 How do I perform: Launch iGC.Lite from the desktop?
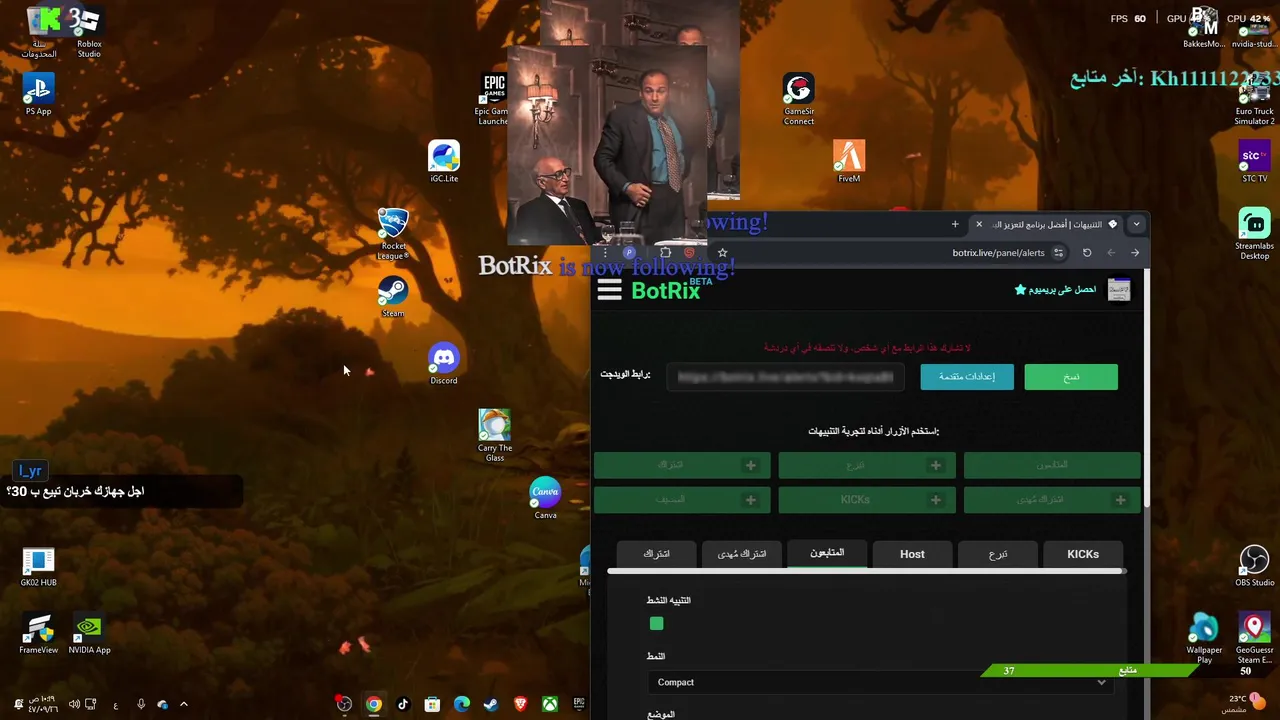pyautogui.click(x=444, y=162)
